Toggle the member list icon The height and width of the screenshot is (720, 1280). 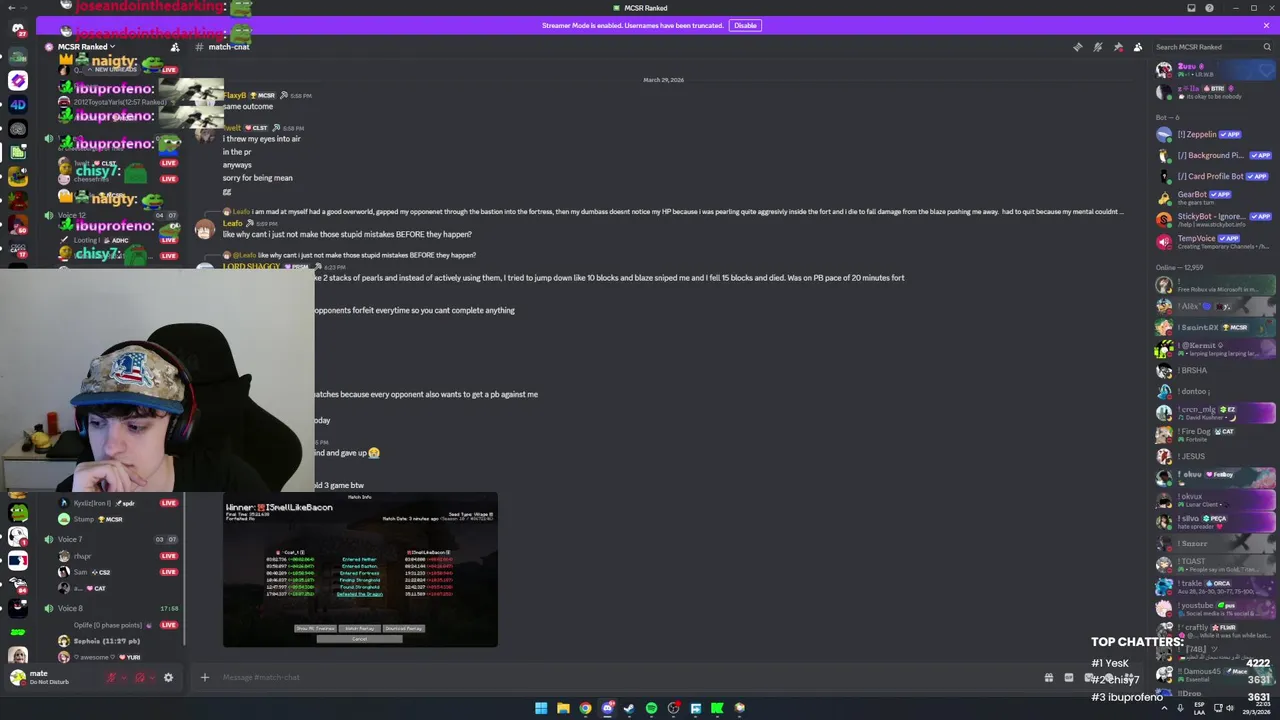1138,47
